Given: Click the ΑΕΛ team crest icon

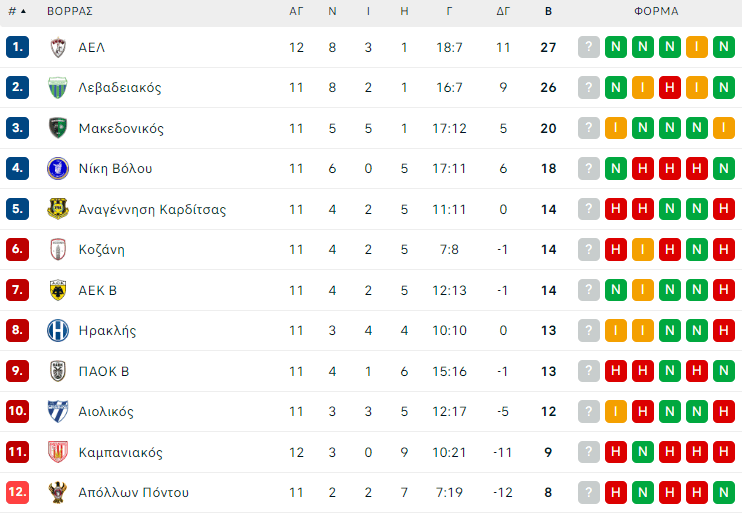Looking at the screenshot, I should pyautogui.click(x=58, y=47).
